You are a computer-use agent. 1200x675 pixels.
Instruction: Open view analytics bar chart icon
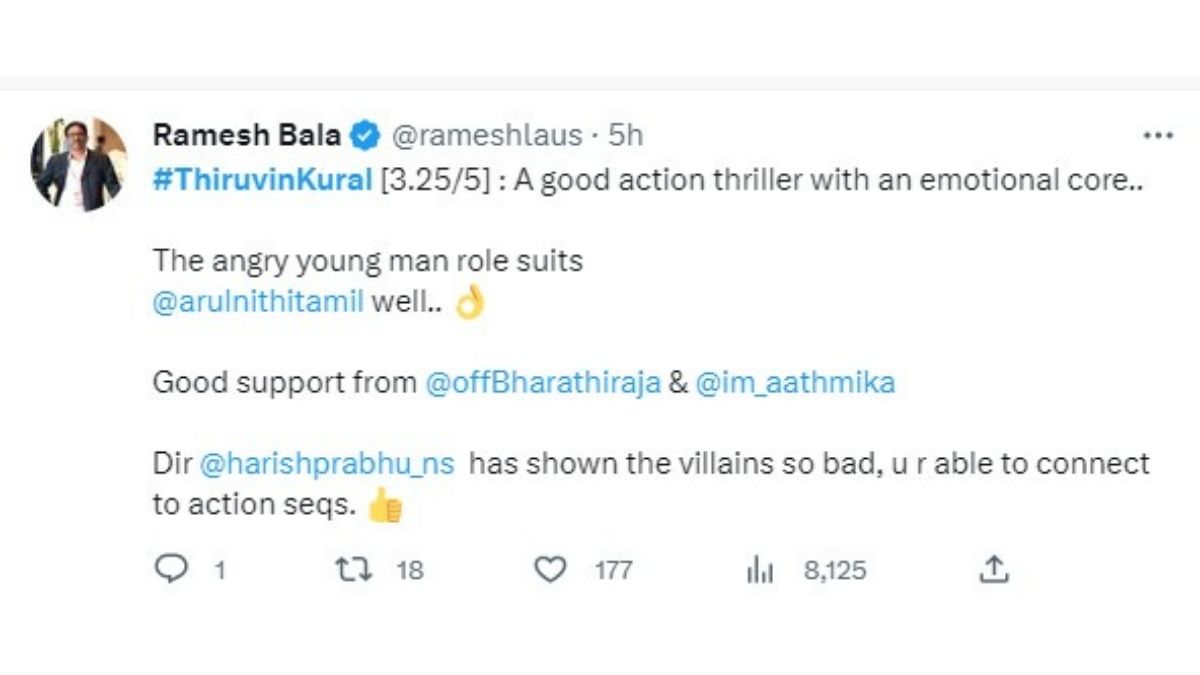pyautogui.click(x=761, y=571)
